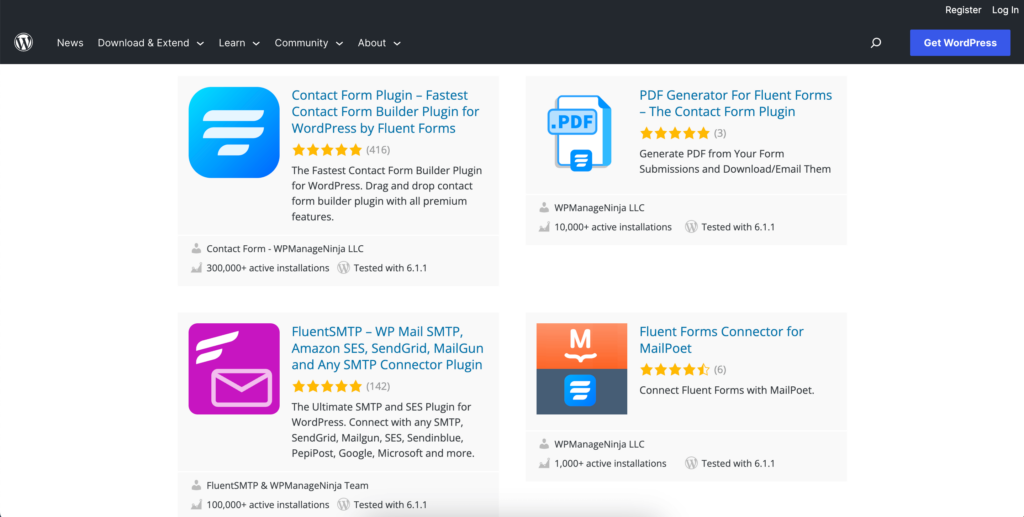Click 'Tested with 6.1.1' in MailPoet connector card
Viewport: 1024px width, 517px height.
pyautogui.click(x=738, y=463)
